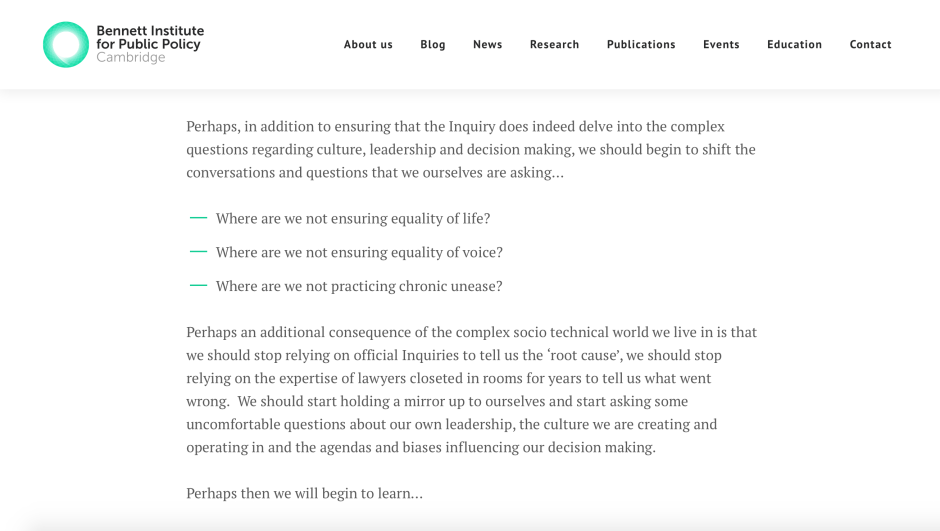Visit the Education section
Viewport: 940px width, 531px height.
coord(794,44)
